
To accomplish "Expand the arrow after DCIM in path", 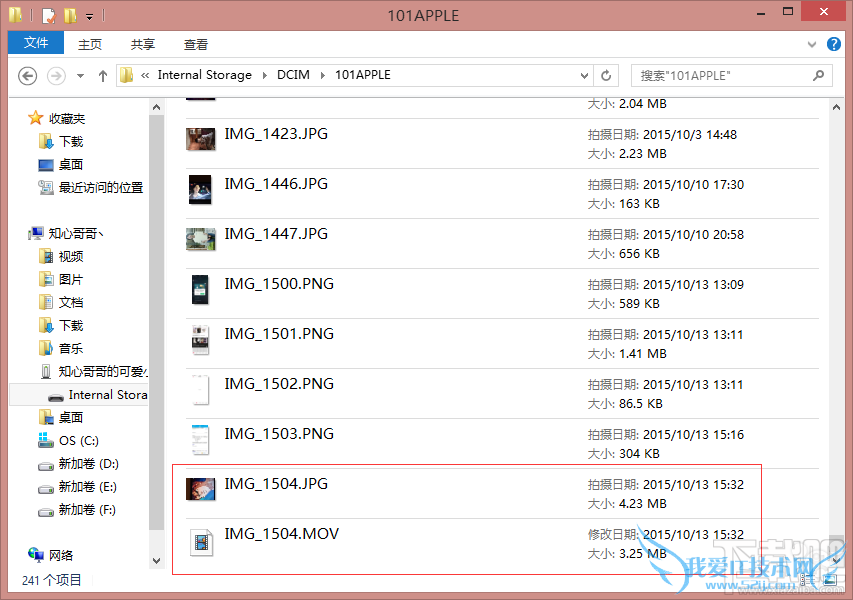I will 323,76.
